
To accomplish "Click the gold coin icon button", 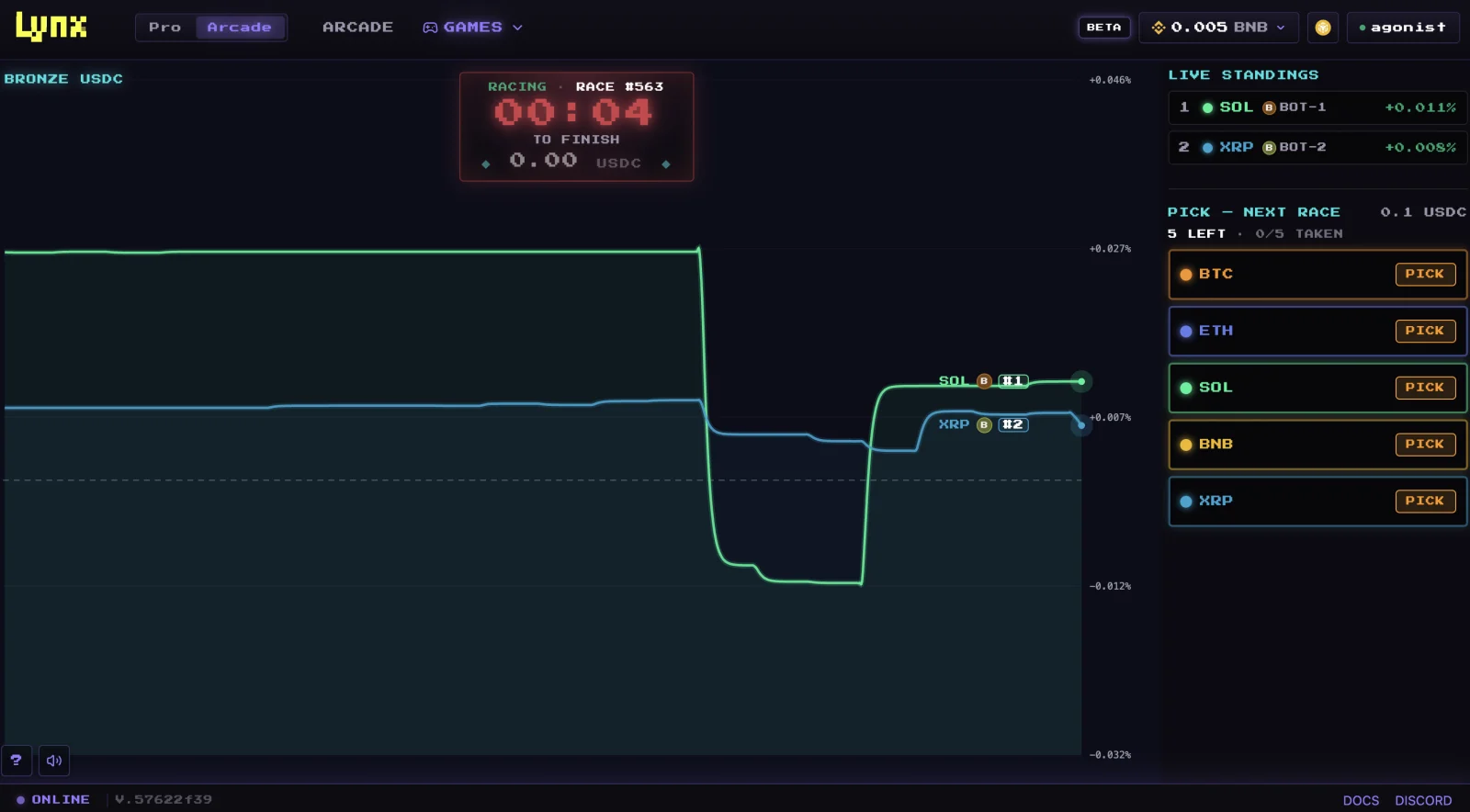I will [x=1322, y=28].
